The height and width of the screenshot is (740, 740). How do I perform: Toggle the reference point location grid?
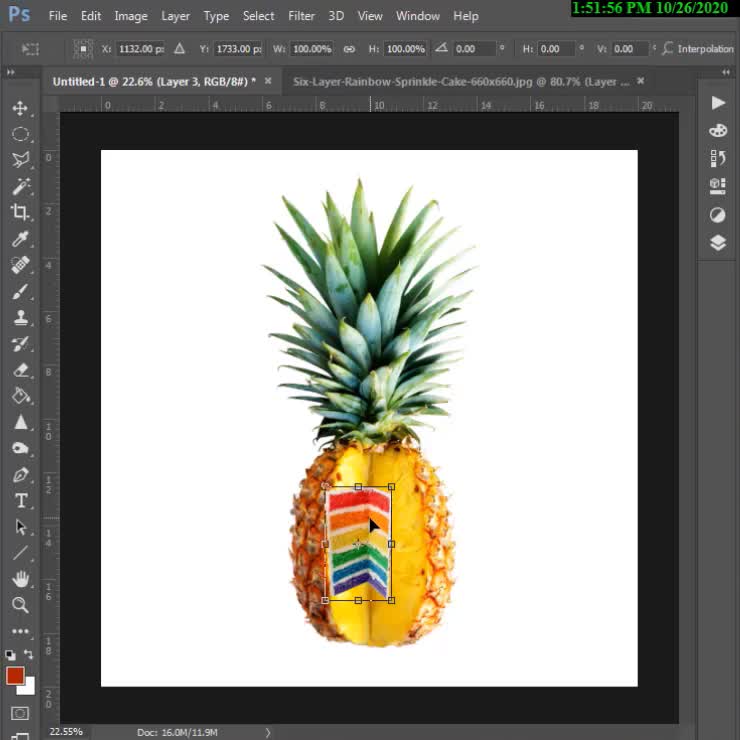(30, 48)
